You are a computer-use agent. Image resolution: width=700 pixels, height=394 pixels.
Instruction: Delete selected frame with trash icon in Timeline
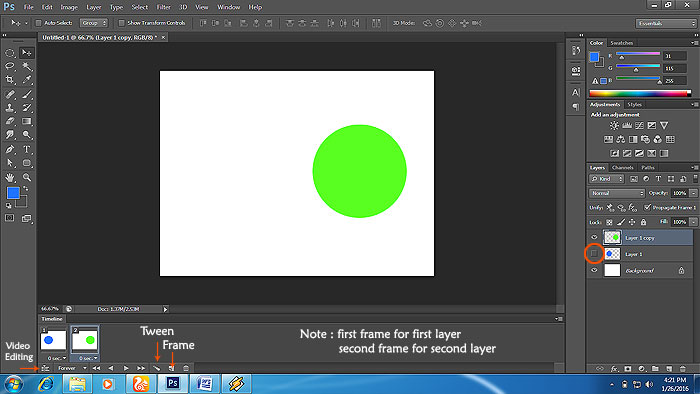point(186,368)
